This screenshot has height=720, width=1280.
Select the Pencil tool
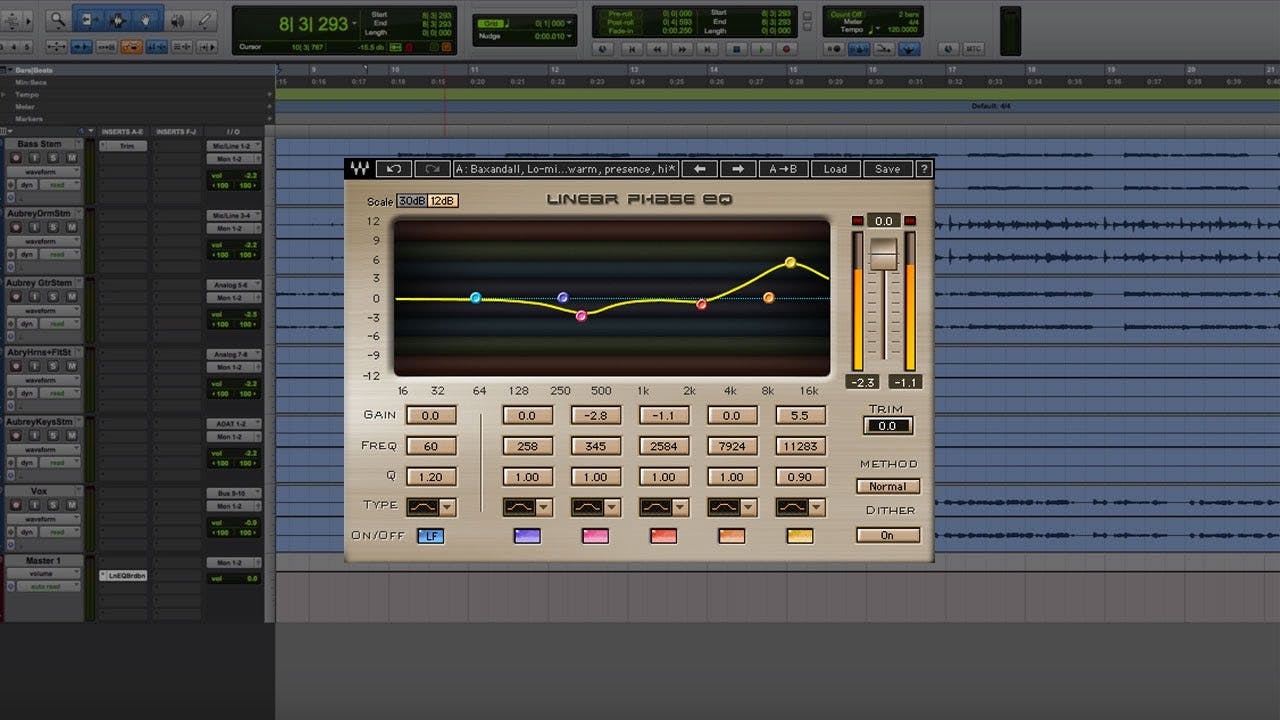click(205, 19)
